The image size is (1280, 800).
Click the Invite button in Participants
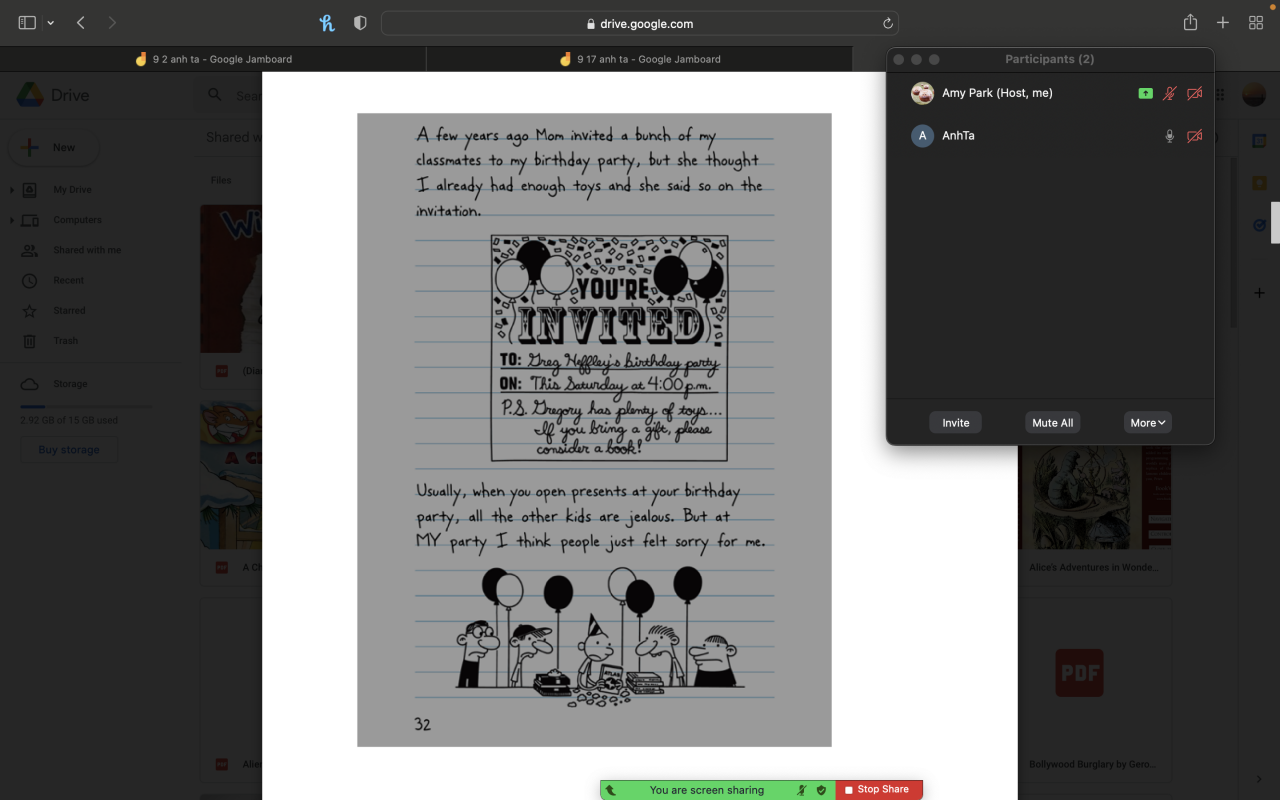pyautogui.click(x=956, y=423)
